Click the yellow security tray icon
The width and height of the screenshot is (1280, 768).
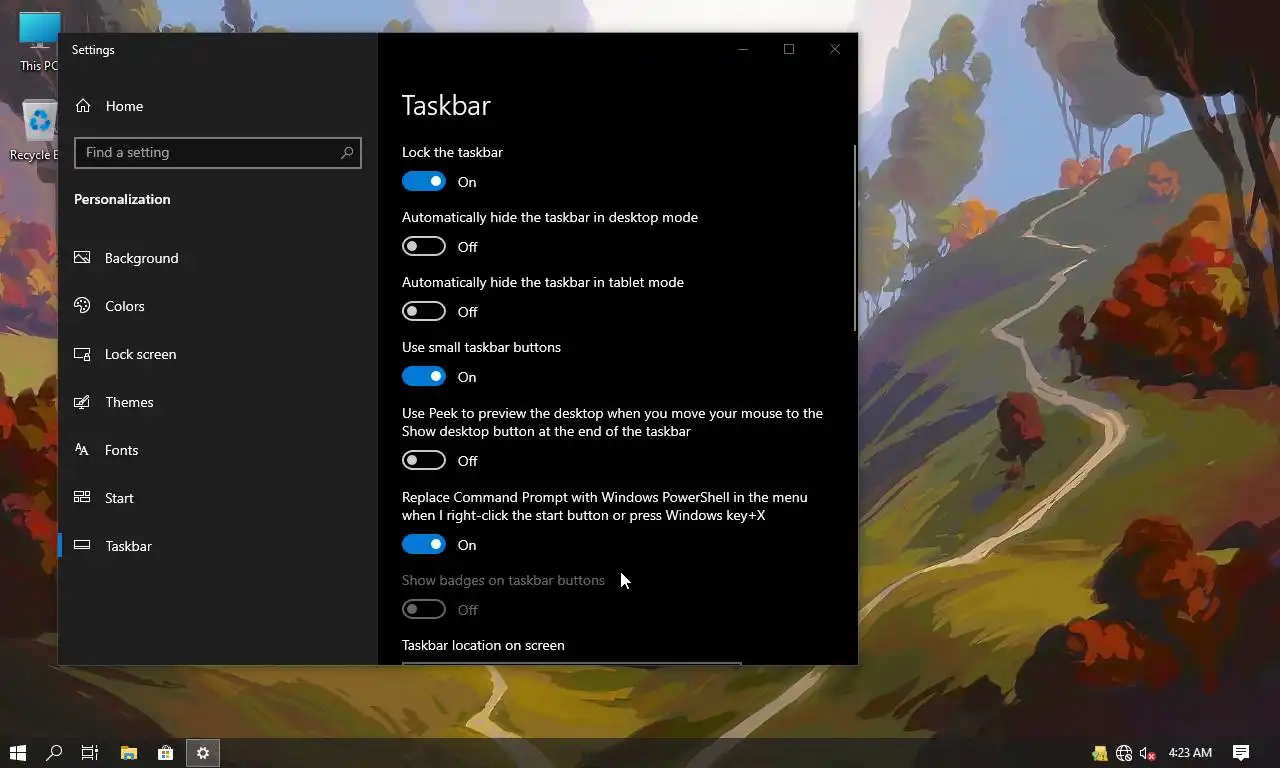click(1100, 754)
